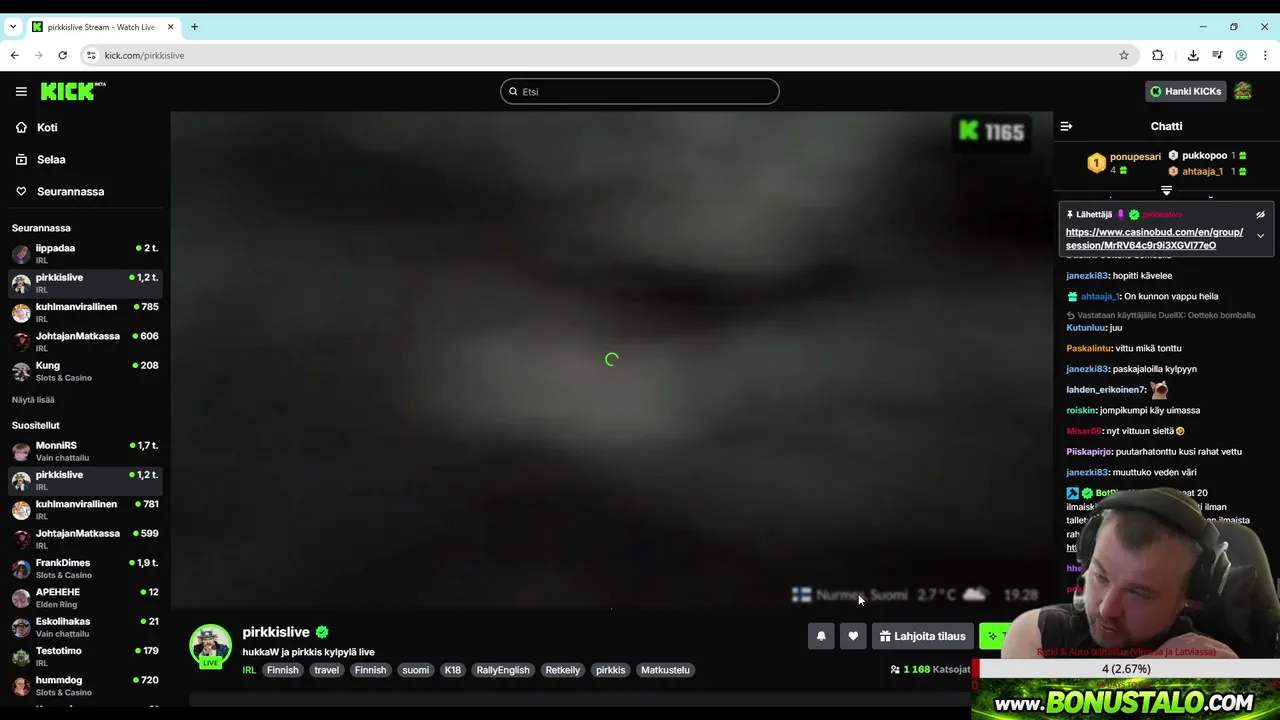This screenshot has height=720, width=1280.
Task: Open FrankDimes recommended channel
Action: coord(85,568)
